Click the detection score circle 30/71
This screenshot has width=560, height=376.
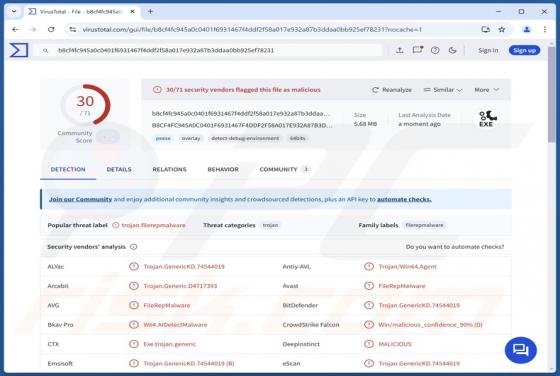[x=85, y=105]
